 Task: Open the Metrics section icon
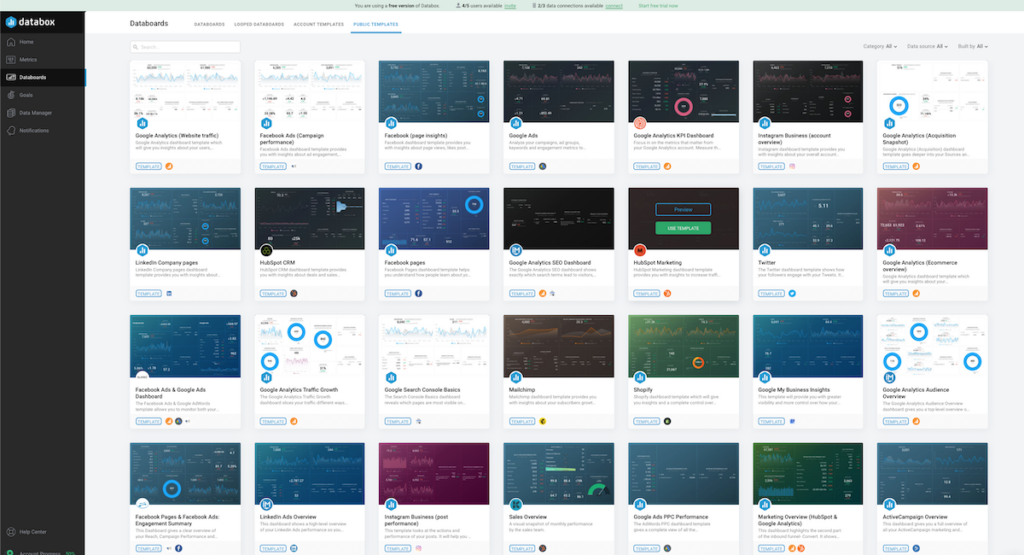(10, 59)
